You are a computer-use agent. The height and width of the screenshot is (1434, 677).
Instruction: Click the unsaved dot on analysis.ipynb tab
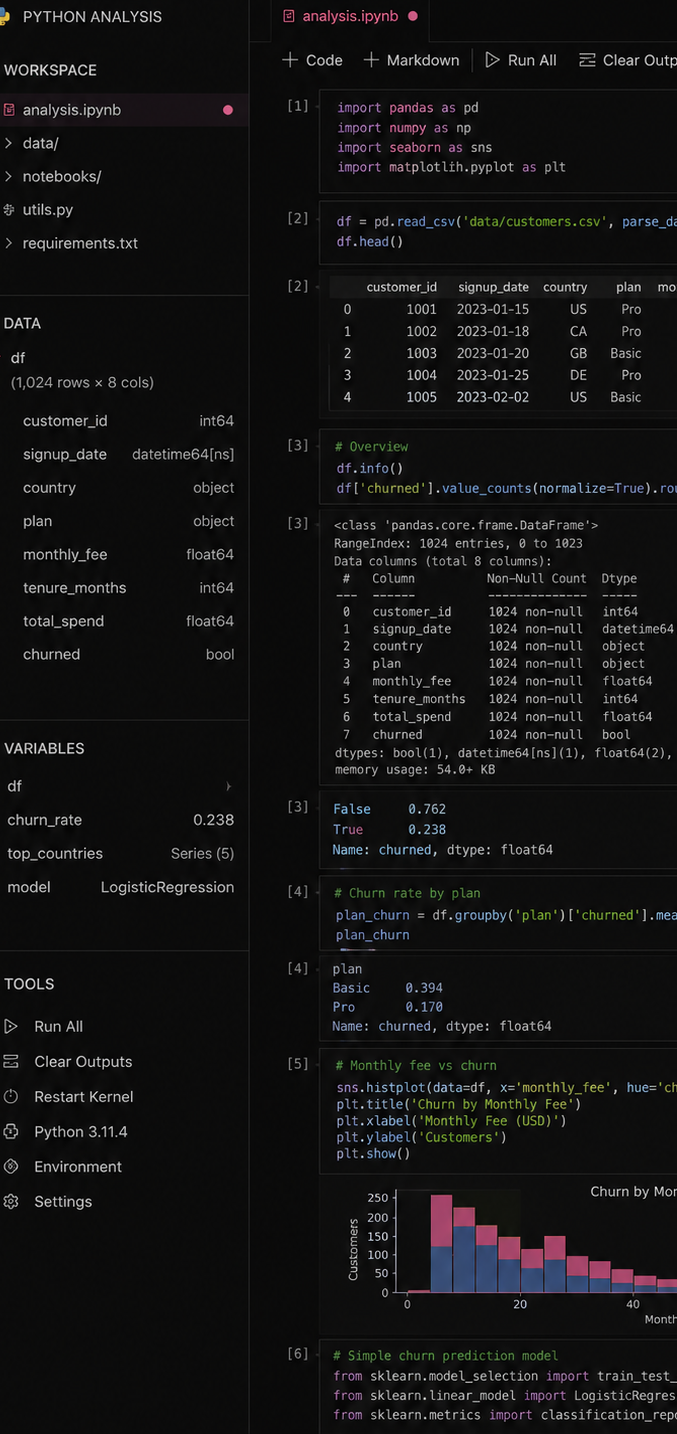coord(413,17)
